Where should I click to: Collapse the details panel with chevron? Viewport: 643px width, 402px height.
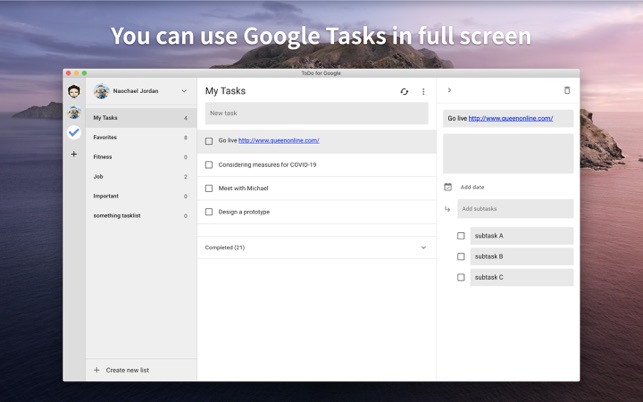[449, 91]
